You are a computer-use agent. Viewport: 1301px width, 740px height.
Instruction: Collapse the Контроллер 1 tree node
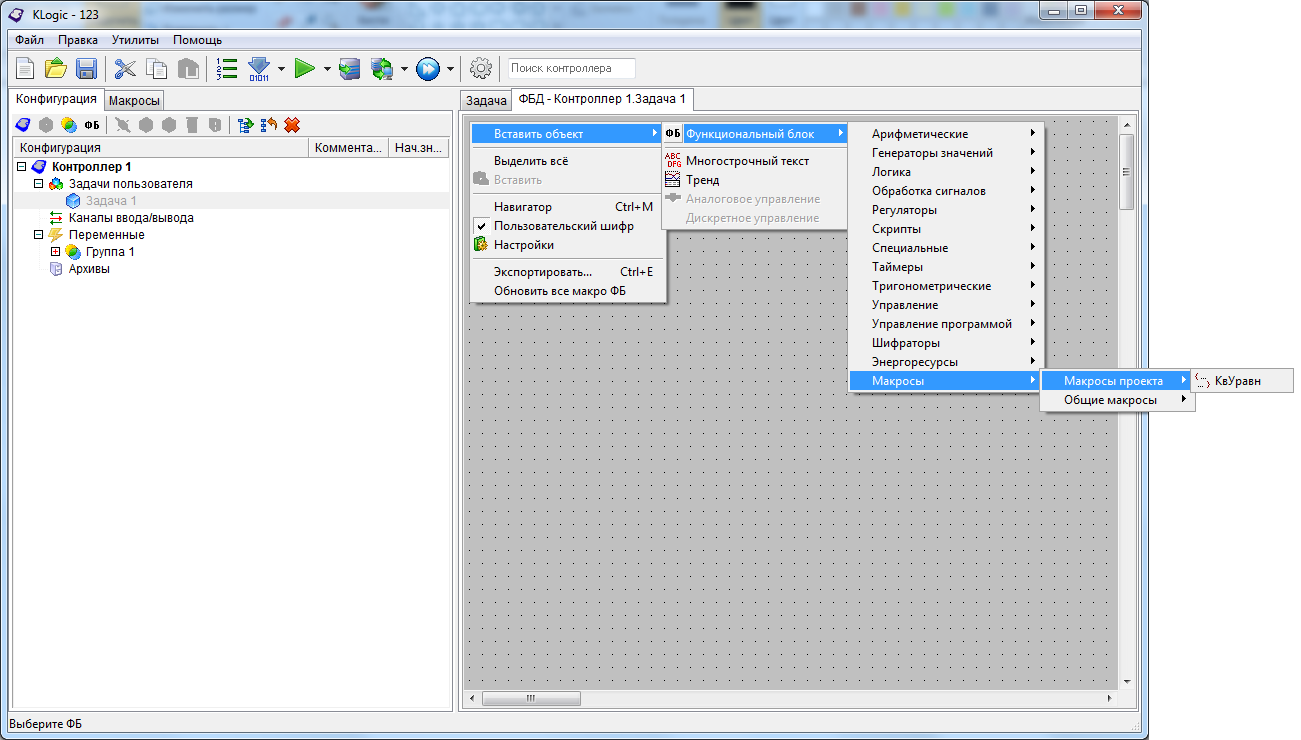(x=22, y=167)
